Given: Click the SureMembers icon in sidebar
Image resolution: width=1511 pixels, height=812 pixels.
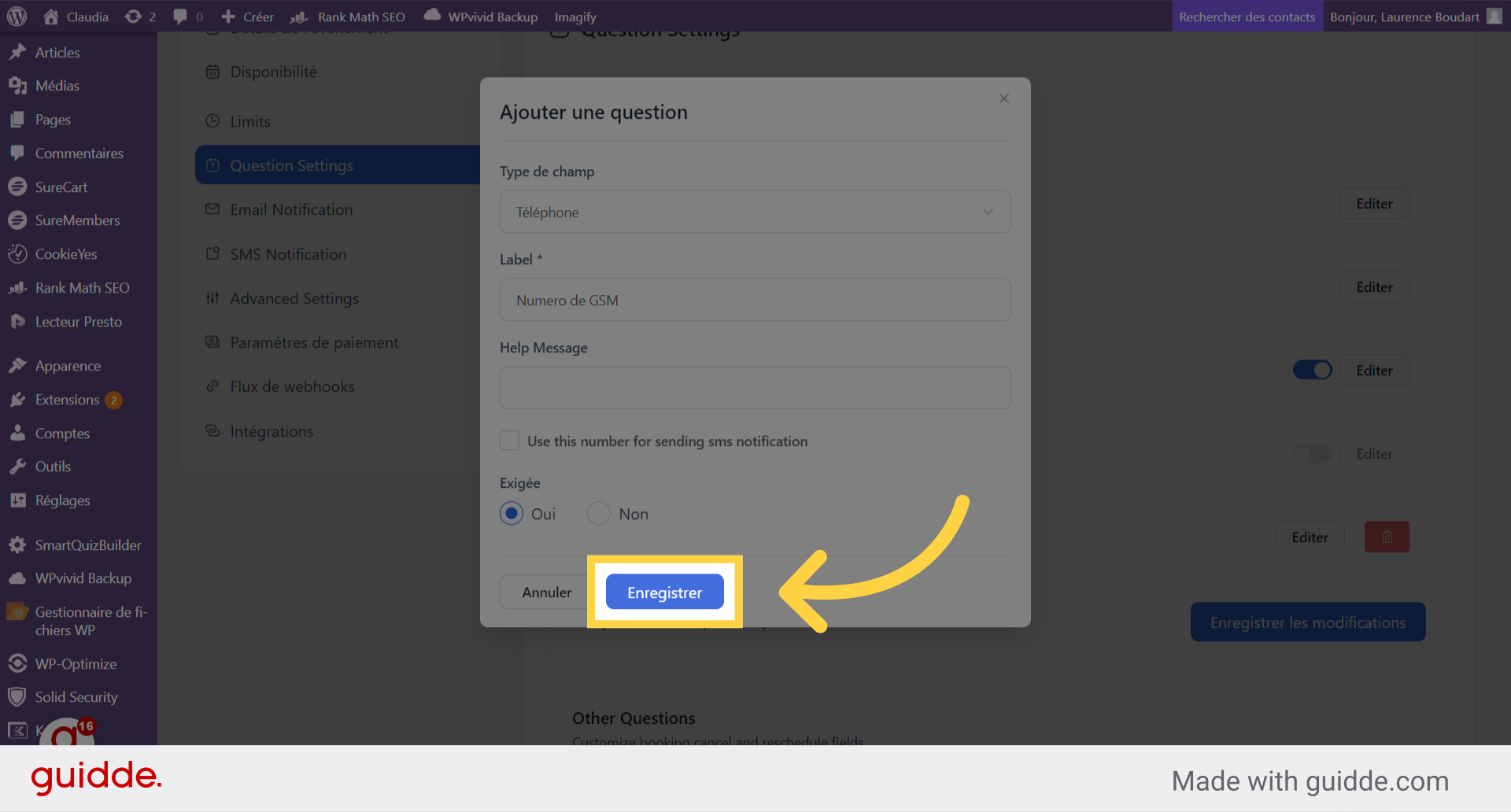Looking at the screenshot, I should (x=17, y=220).
